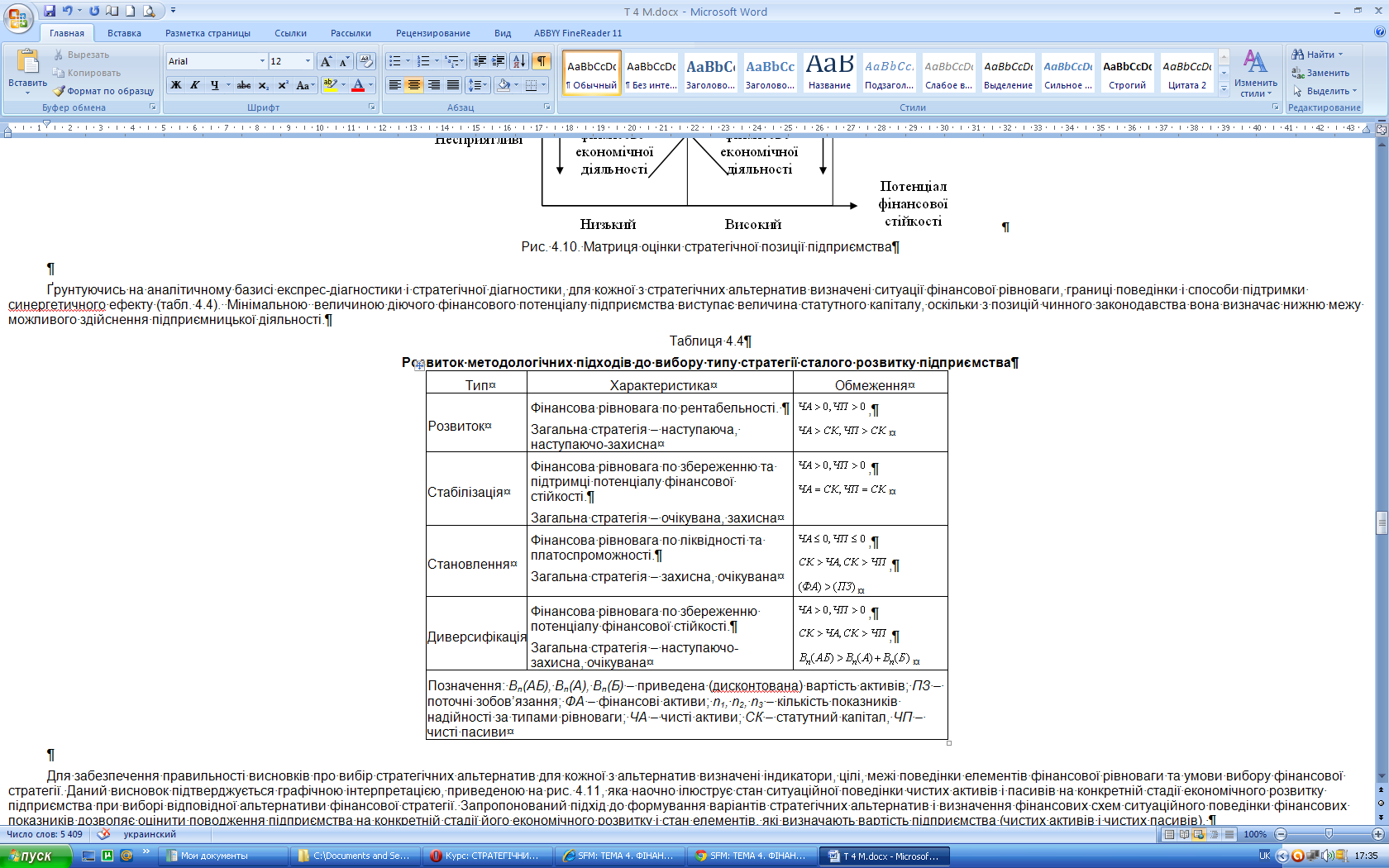Open Изменить стили dropdown
The height and width of the screenshot is (868, 1389).
(x=1255, y=74)
